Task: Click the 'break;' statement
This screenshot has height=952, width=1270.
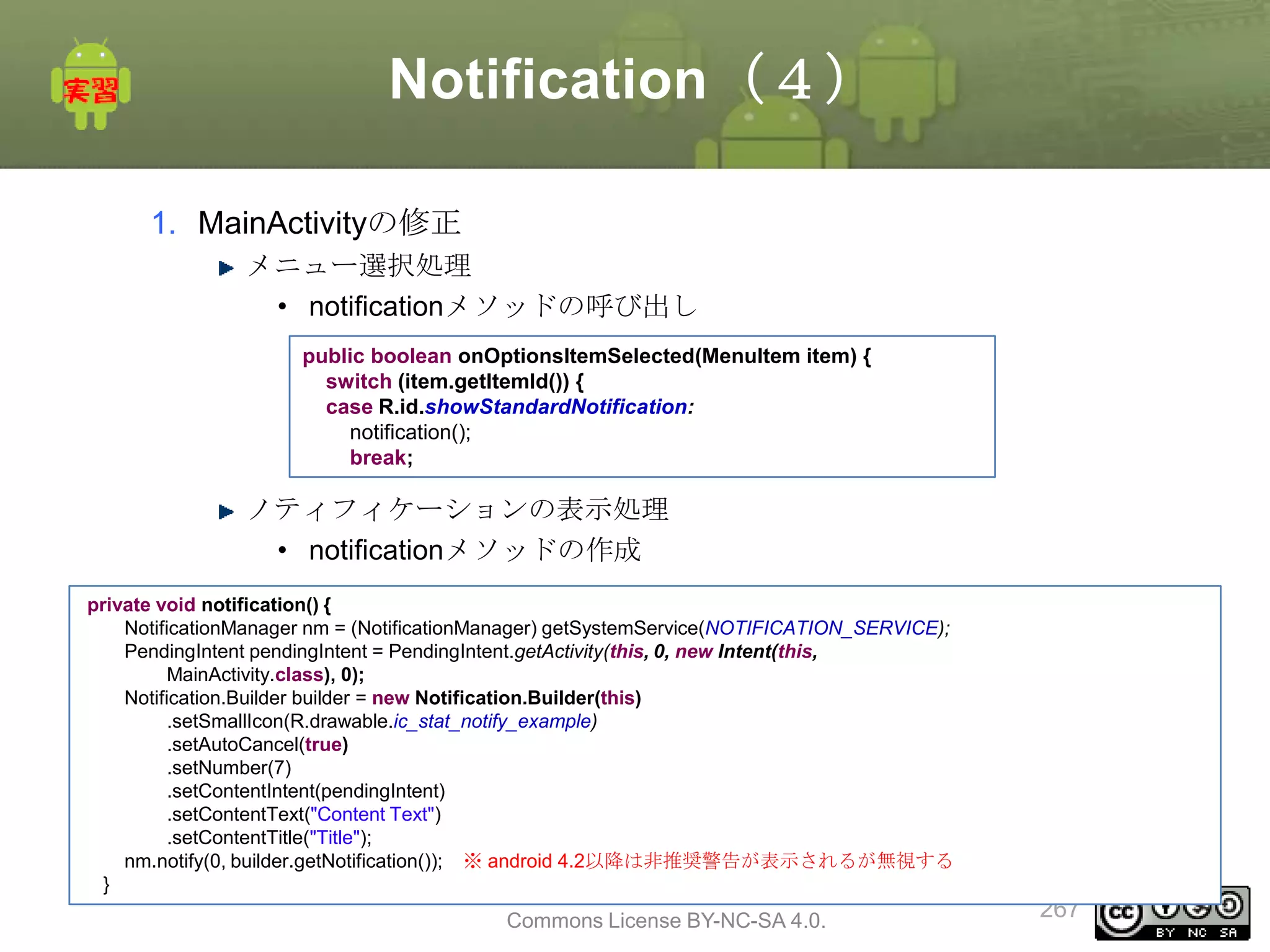Action: point(381,458)
